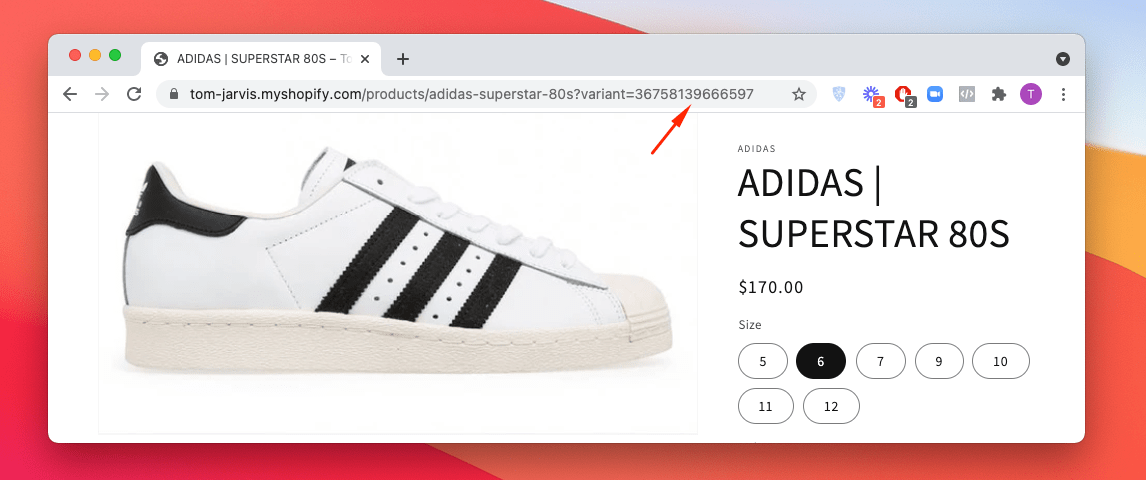
Task: Open the blue shield extension
Action: pyautogui.click(x=839, y=94)
